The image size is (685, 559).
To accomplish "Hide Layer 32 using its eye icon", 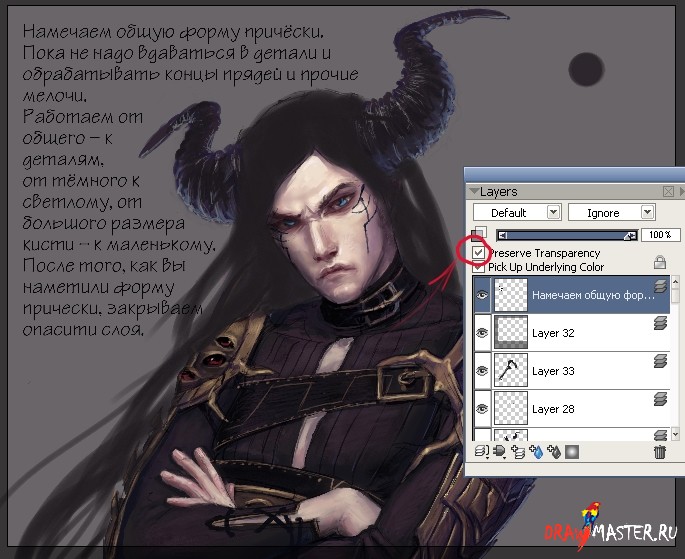I will tap(482, 333).
